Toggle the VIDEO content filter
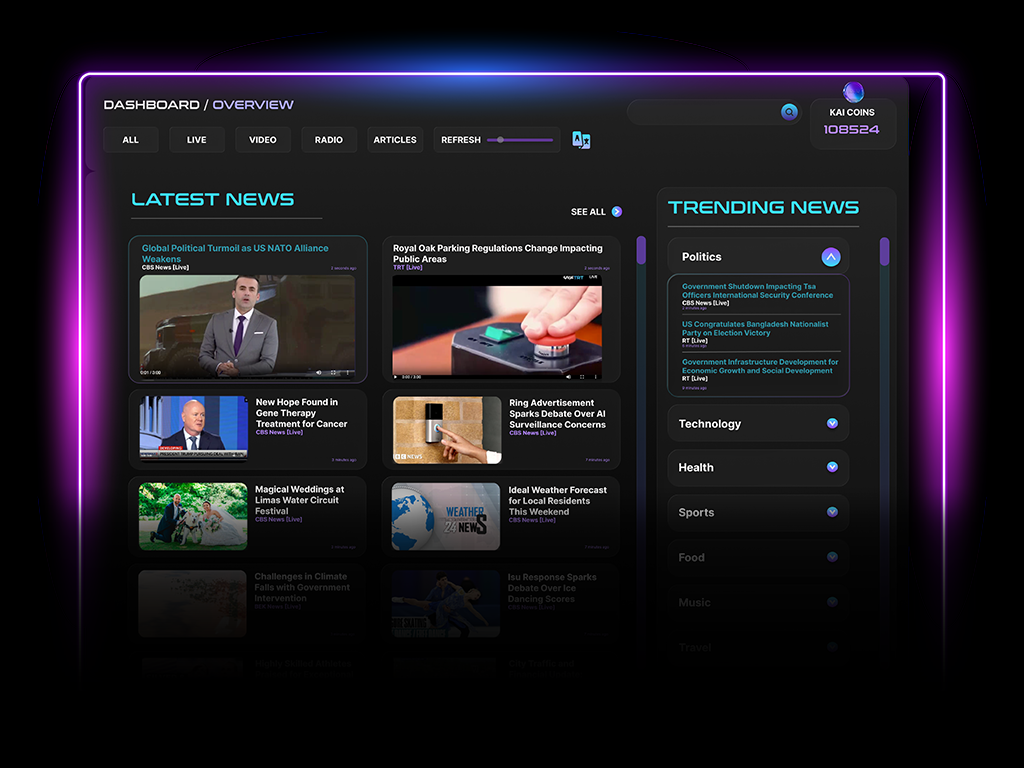This screenshot has height=768, width=1024. pyautogui.click(x=262, y=139)
